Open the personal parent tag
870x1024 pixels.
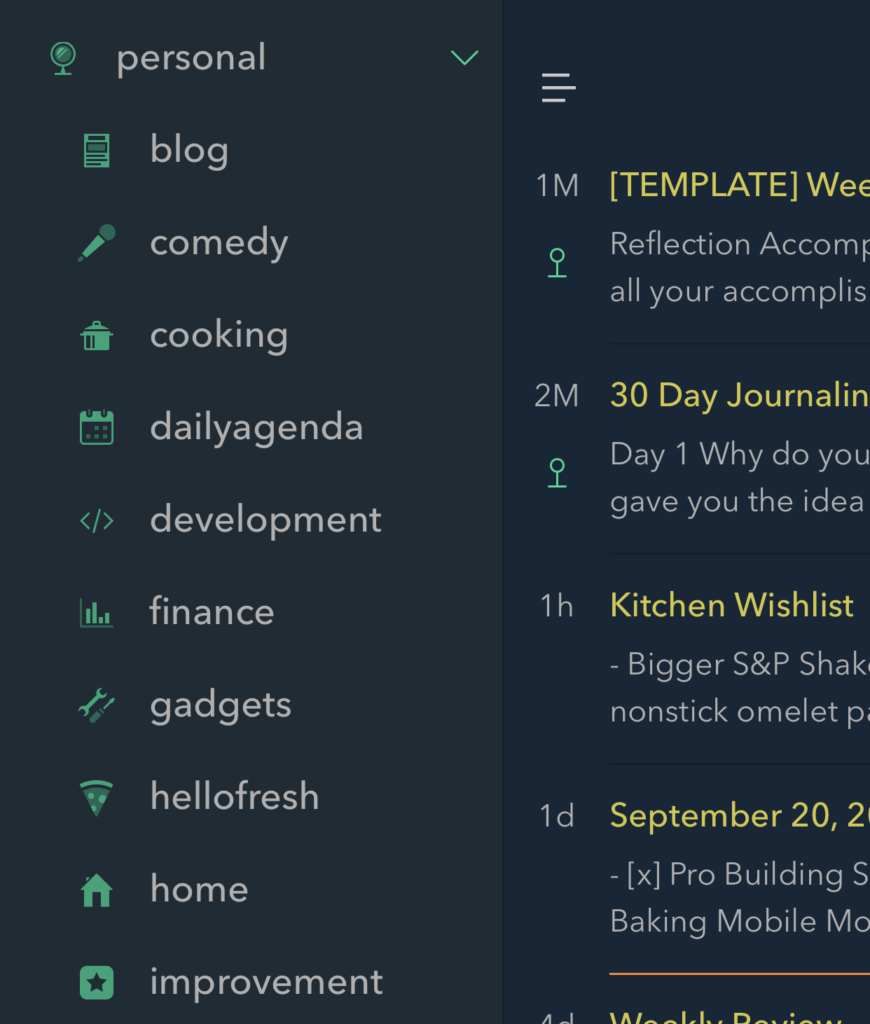click(x=191, y=57)
